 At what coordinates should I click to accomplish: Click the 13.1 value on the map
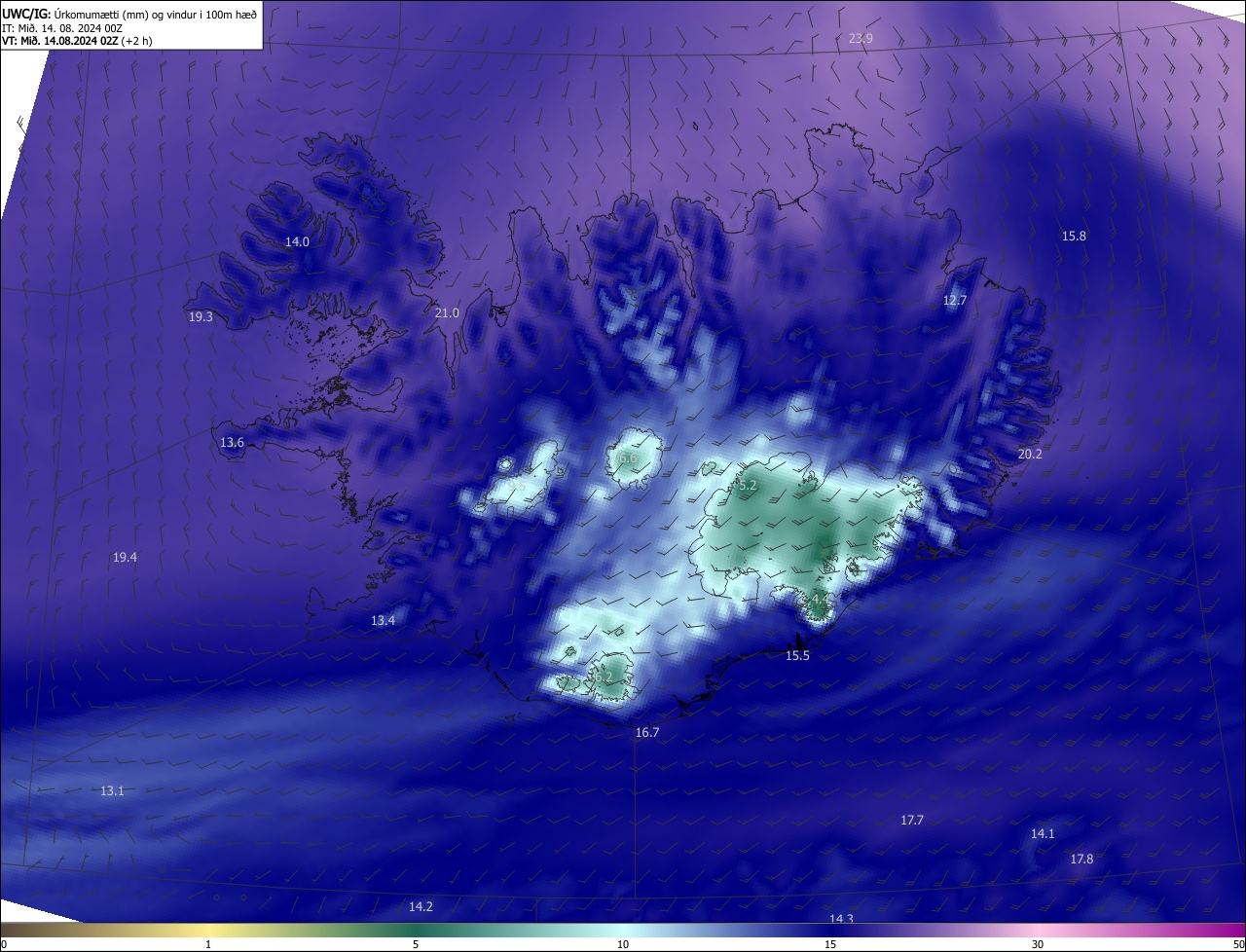point(112,790)
